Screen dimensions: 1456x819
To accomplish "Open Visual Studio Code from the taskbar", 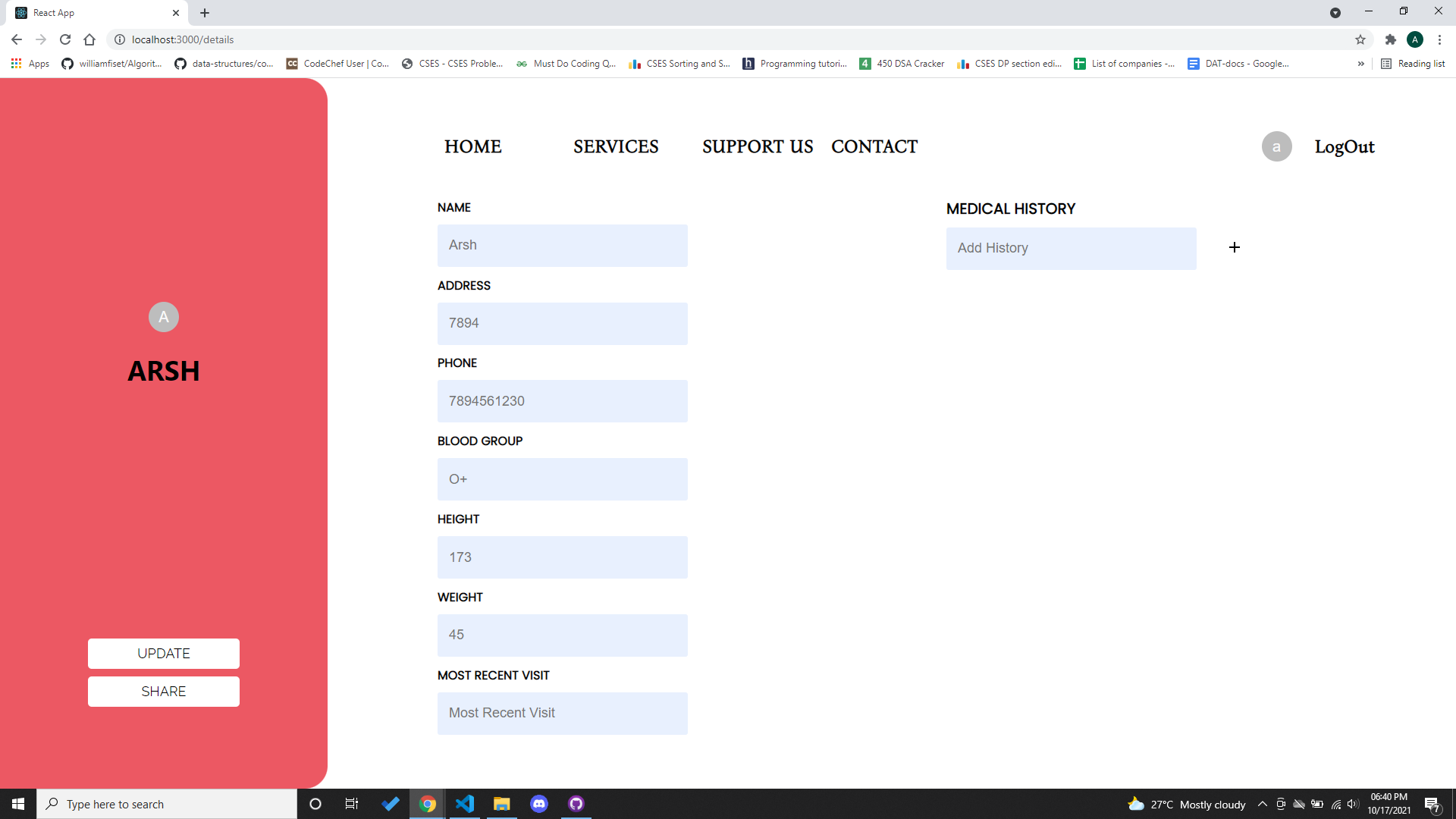I will 465,804.
